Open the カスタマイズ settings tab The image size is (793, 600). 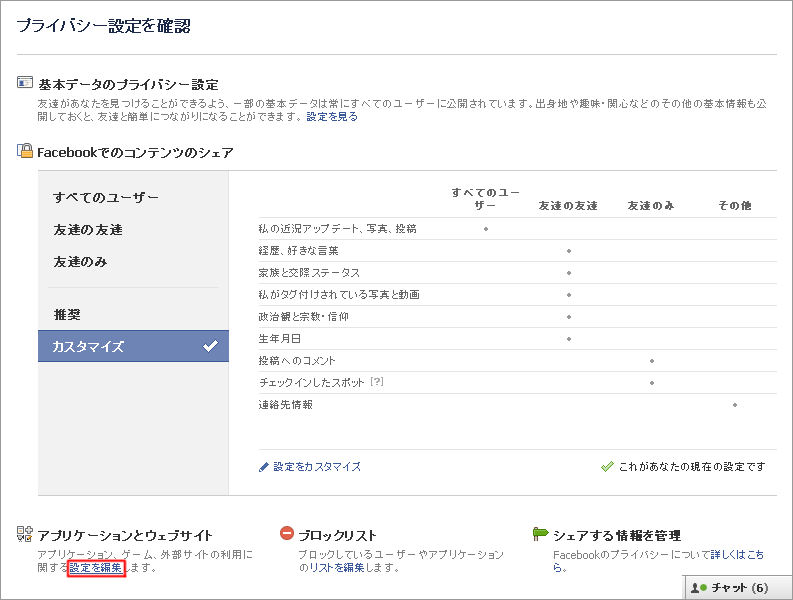[x=133, y=346]
